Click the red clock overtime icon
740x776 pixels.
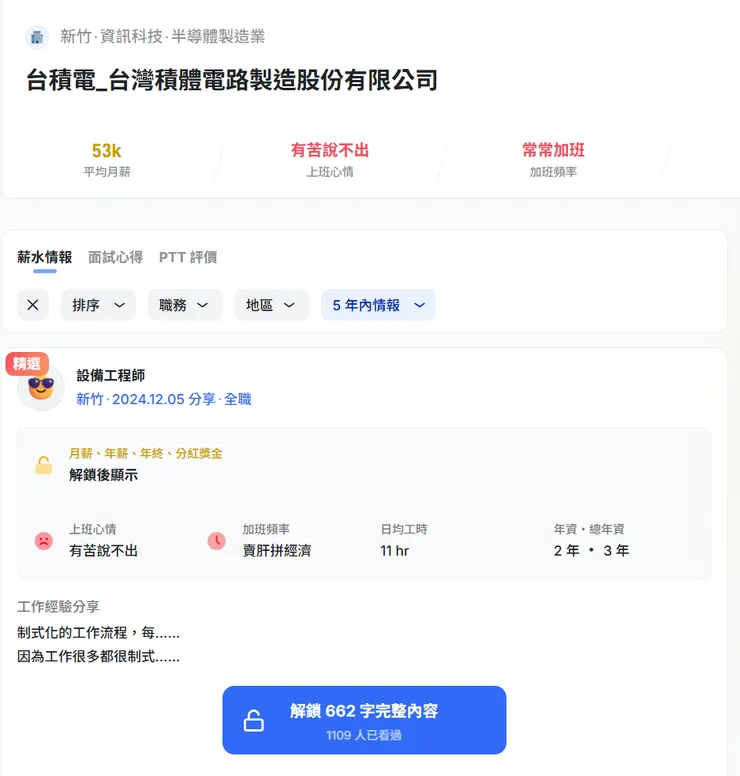tap(216, 540)
